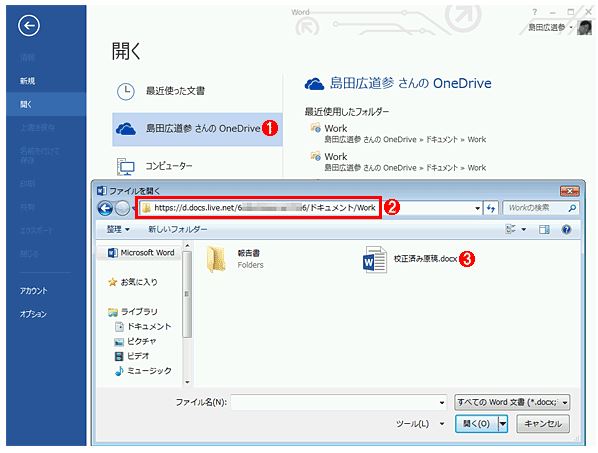This screenshot has width=598, height=453.
Task: Expand the address bar dropdown arrow
Action: click(477, 208)
